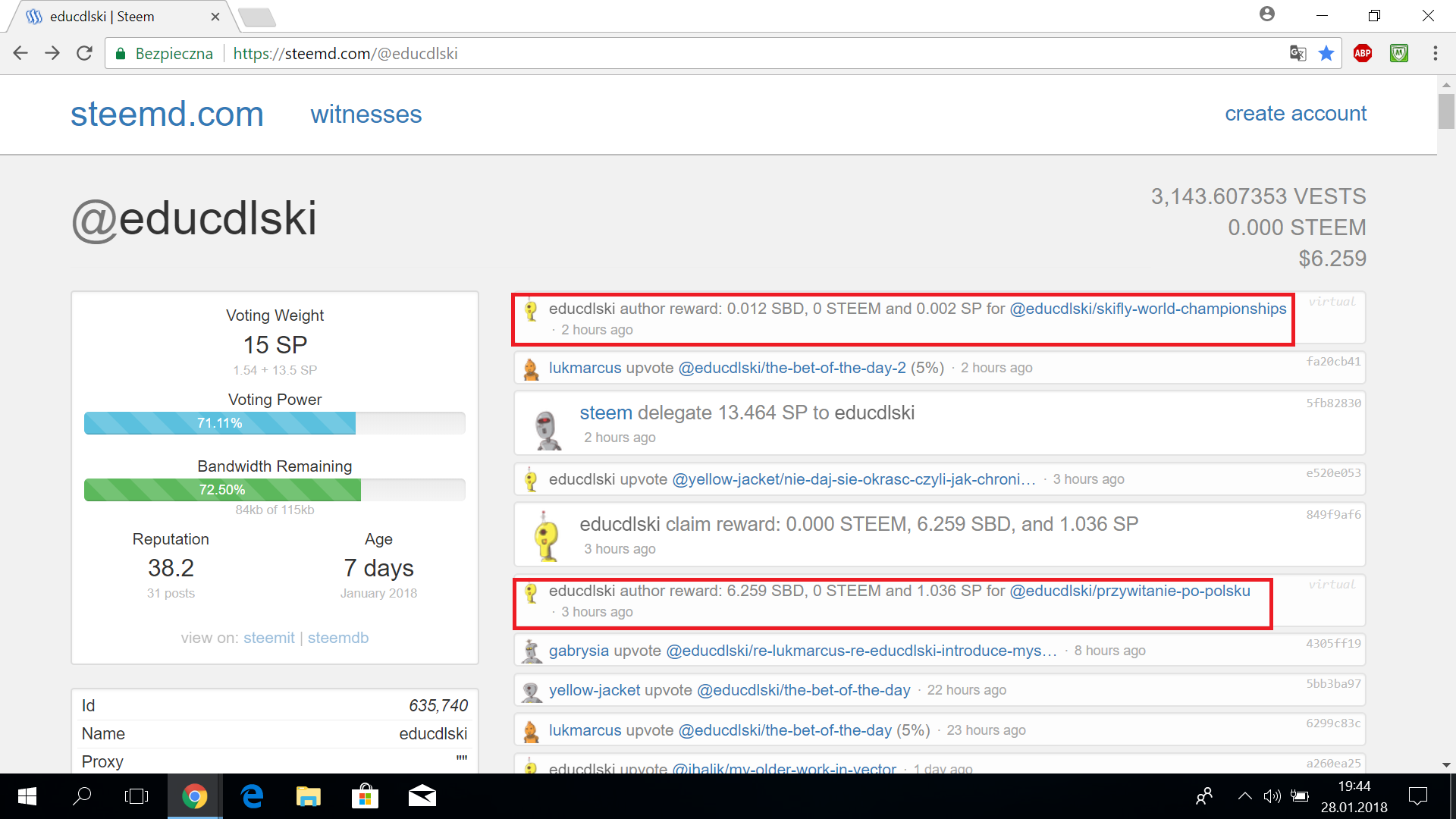This screenshot has width=1456, height=819.
Task: Click the Id value 635,740
Action: tap(438, 706)
